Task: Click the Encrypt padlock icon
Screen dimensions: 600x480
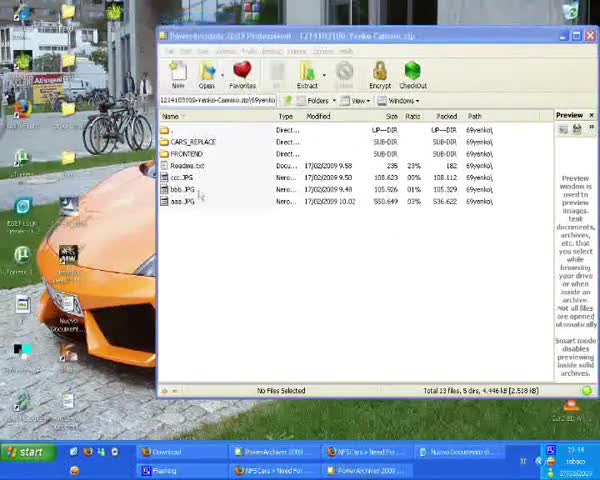Action: (380, 74)
